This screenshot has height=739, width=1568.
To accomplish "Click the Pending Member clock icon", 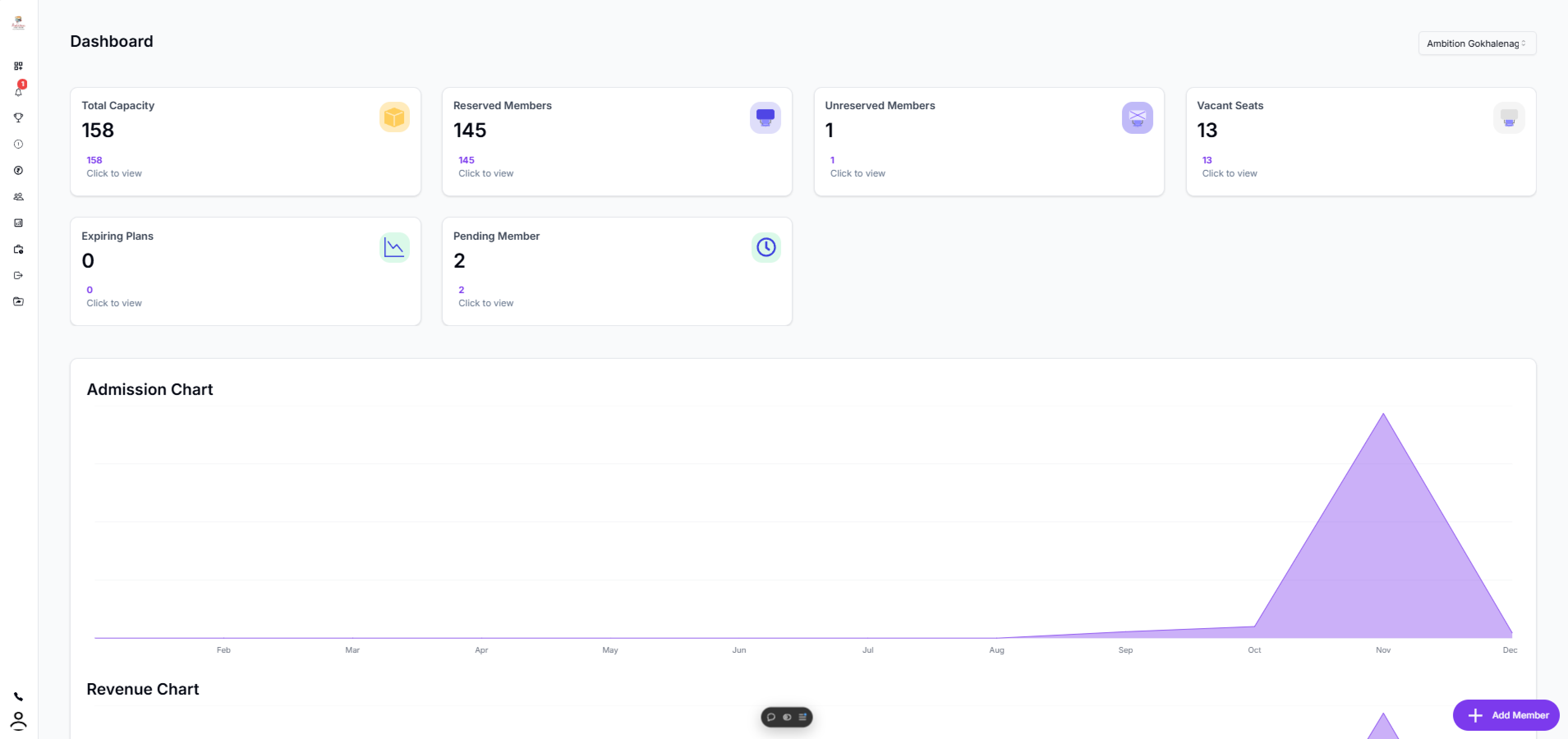I will [766, 247].
